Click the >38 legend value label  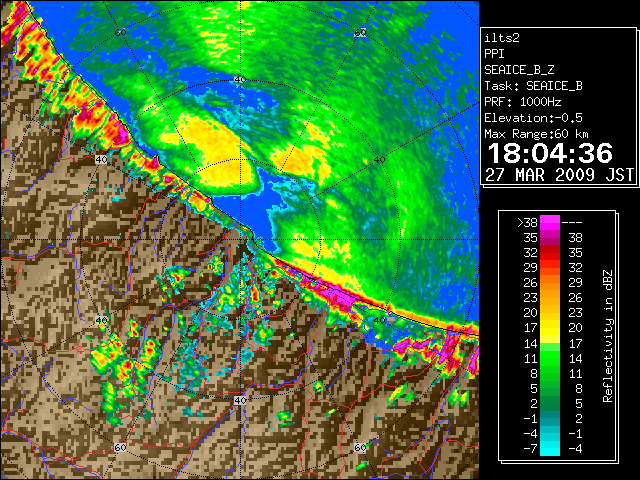[x=527, y=223]
